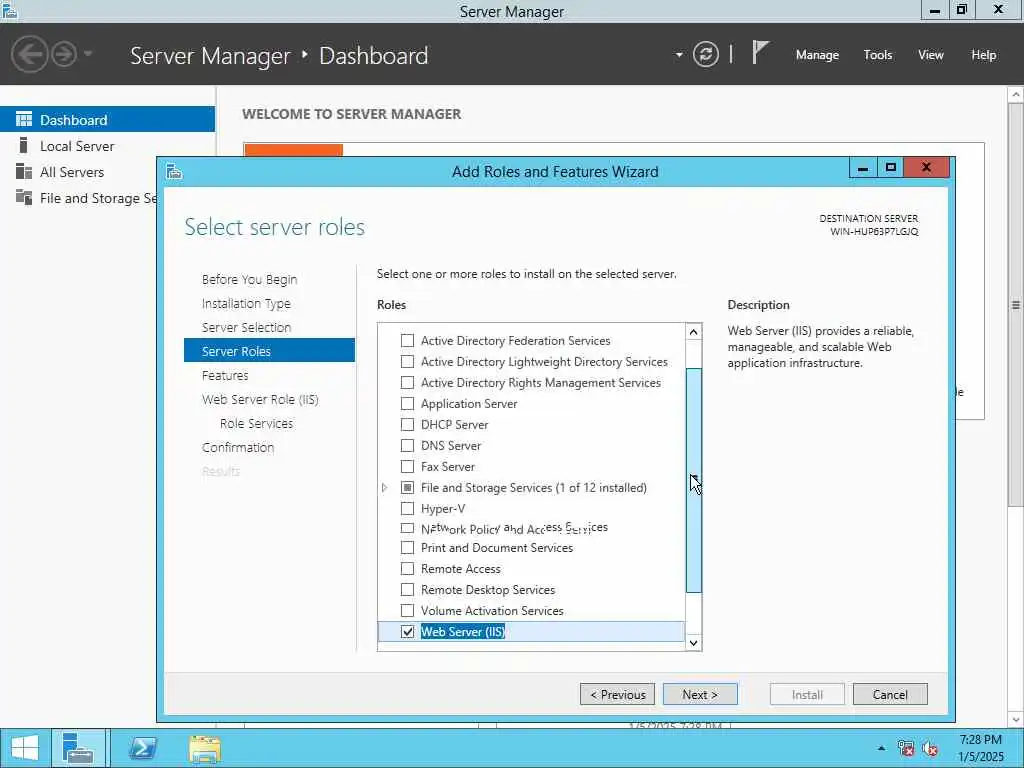The height and width of the screenshot is (768, 1024).
Task: Tick the Hyper-V role checkbox
Action: pos(408,509)
